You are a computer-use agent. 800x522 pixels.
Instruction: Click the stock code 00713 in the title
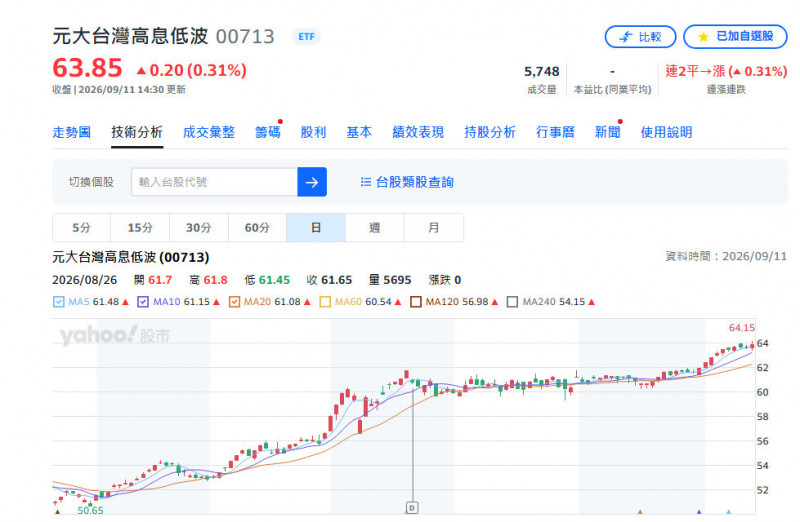(245, 37)
